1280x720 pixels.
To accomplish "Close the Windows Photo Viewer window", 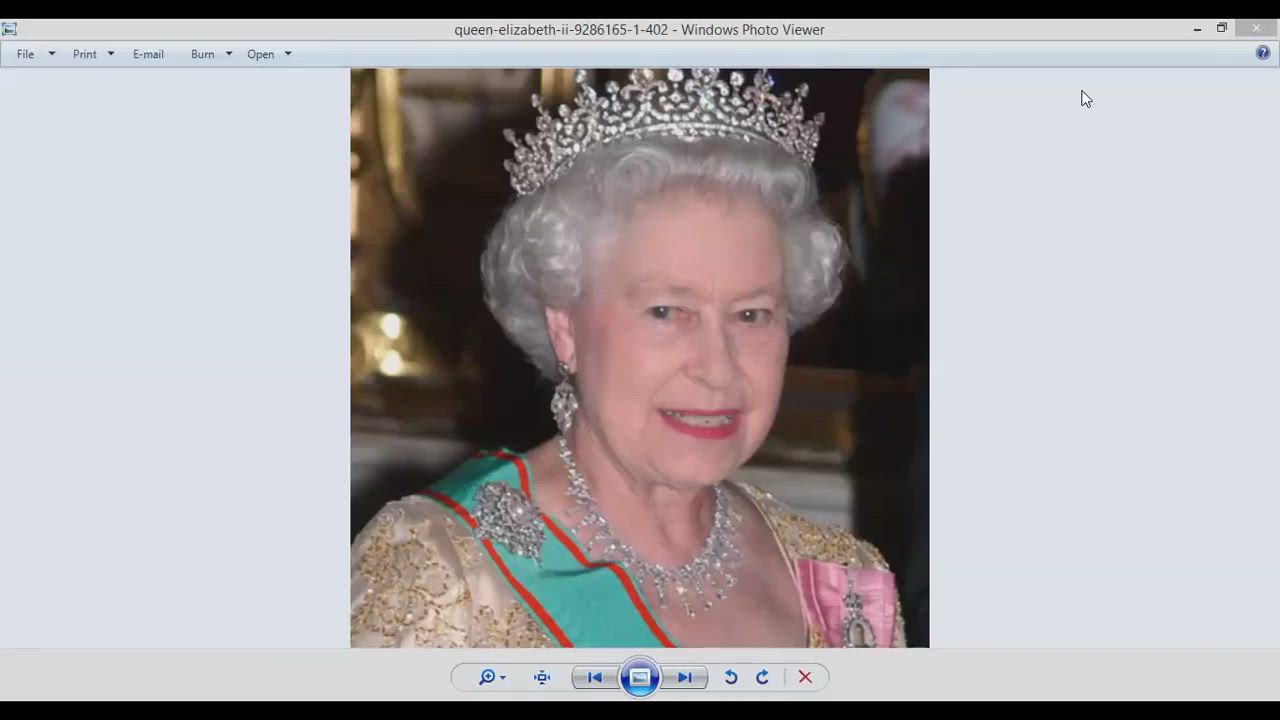I will pos(1256,29).
